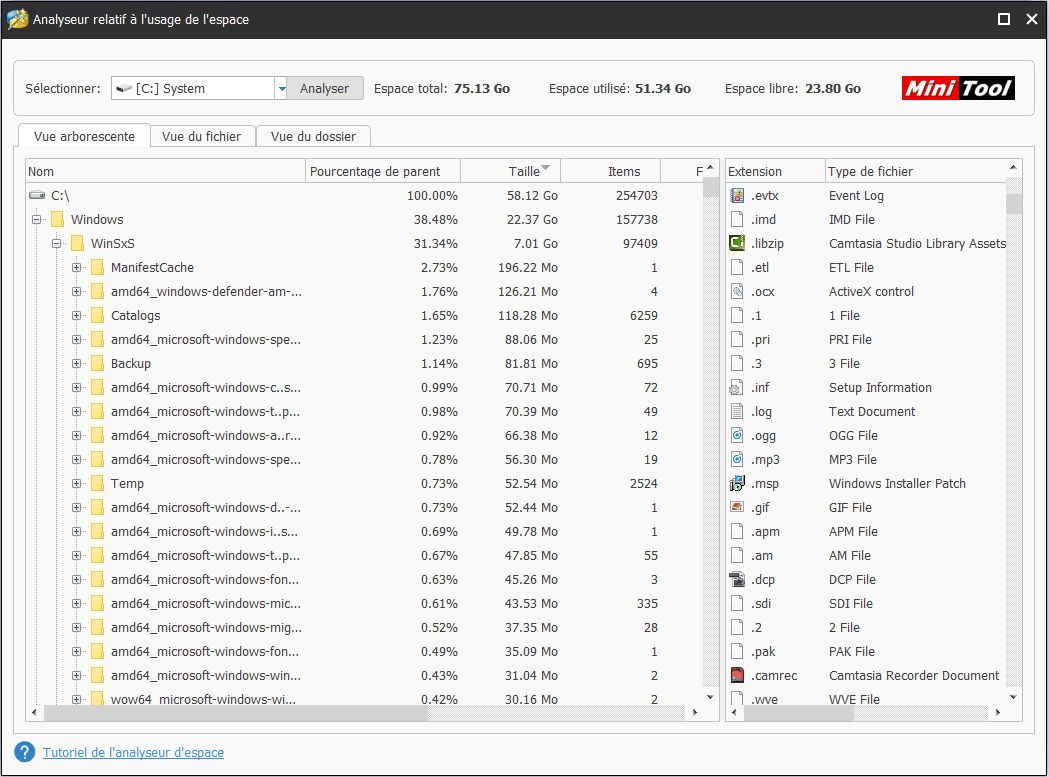Click the .dcp DCP File icon

(x=738, y=579)
